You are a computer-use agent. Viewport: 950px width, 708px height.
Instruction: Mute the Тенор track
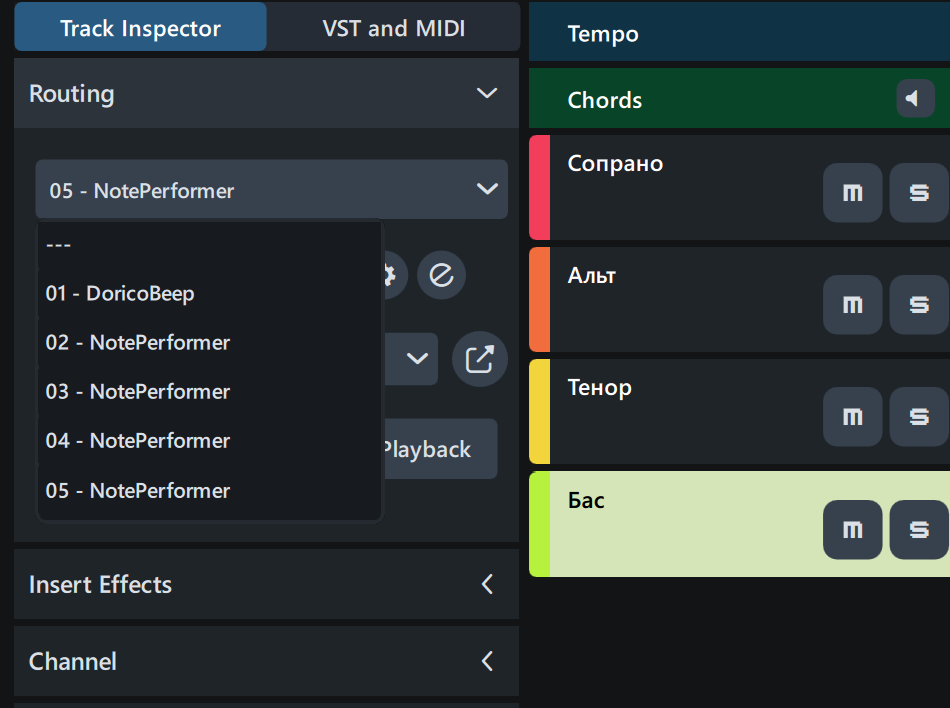852,417
